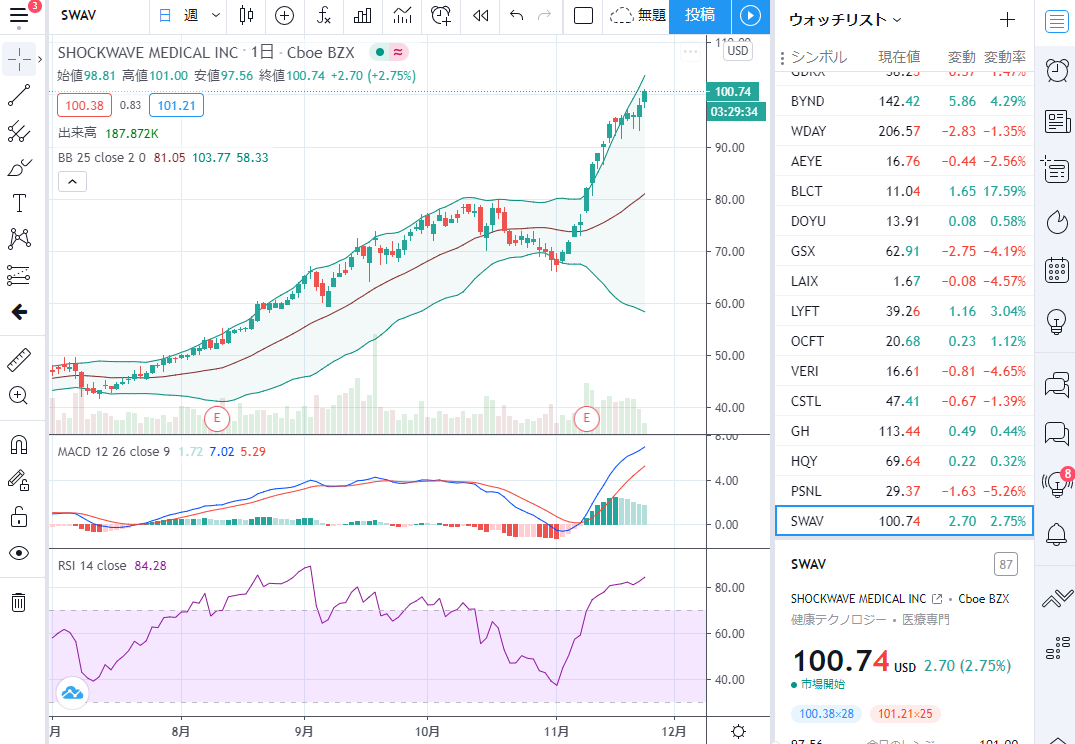Select the trend line drawing tool
Screen dimensions: 1075x744
19,95
